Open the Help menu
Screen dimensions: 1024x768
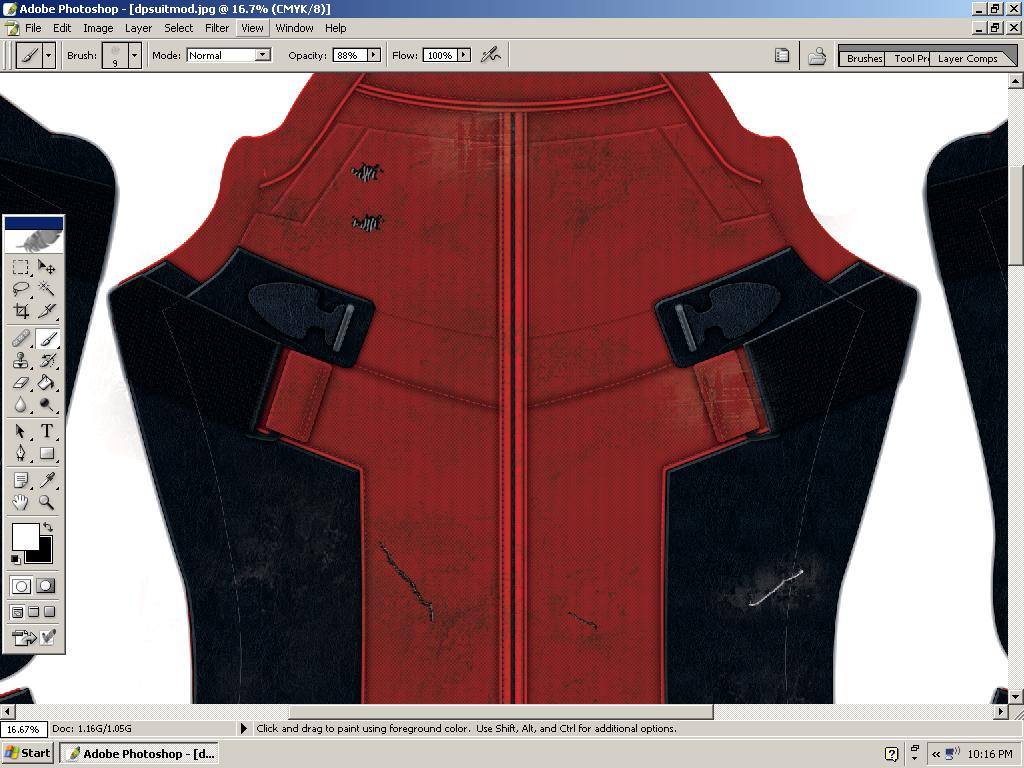(x=336, y=28)
